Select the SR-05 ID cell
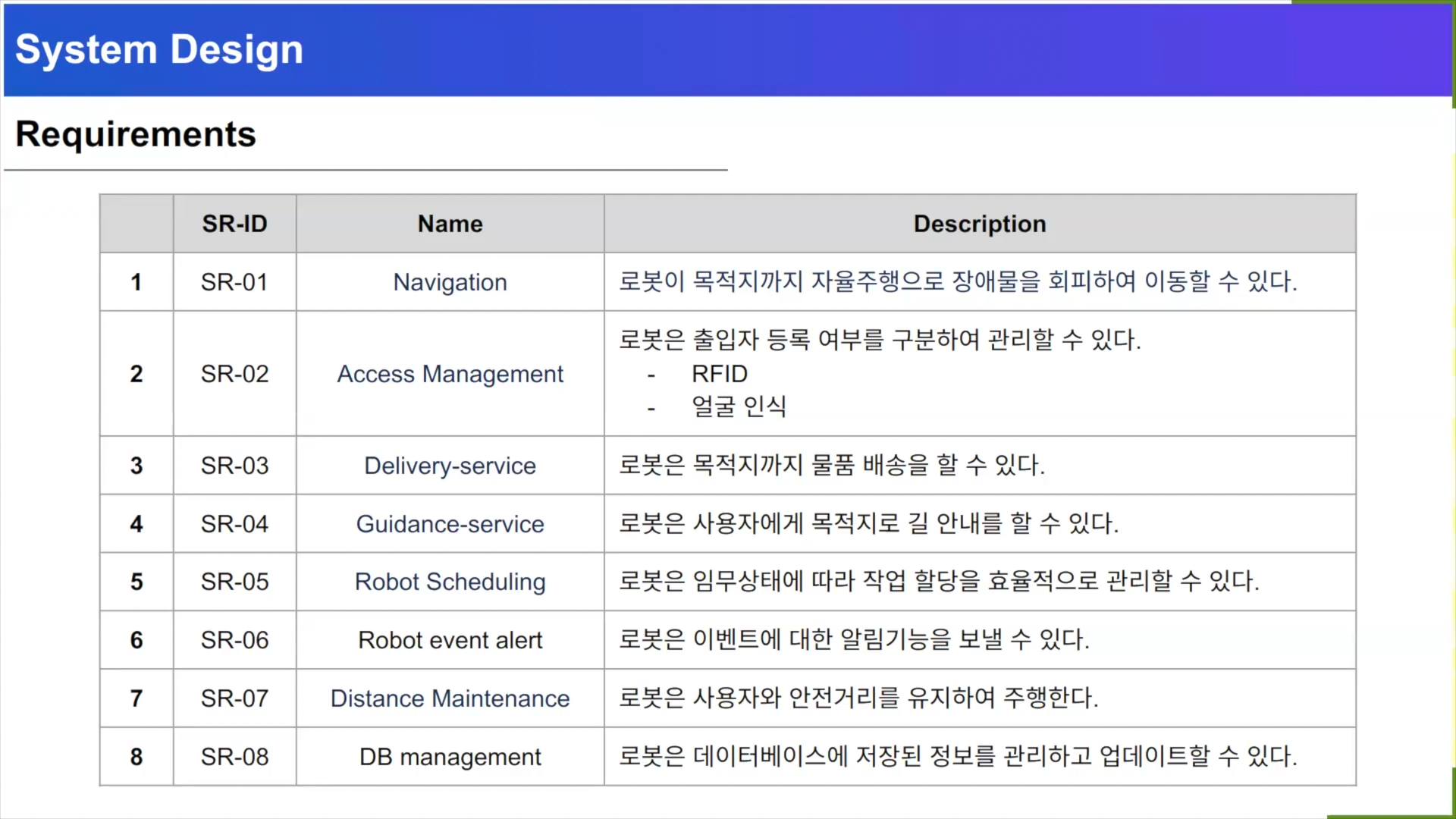This screenshot has width=1456, height=819. click(234, 582)
